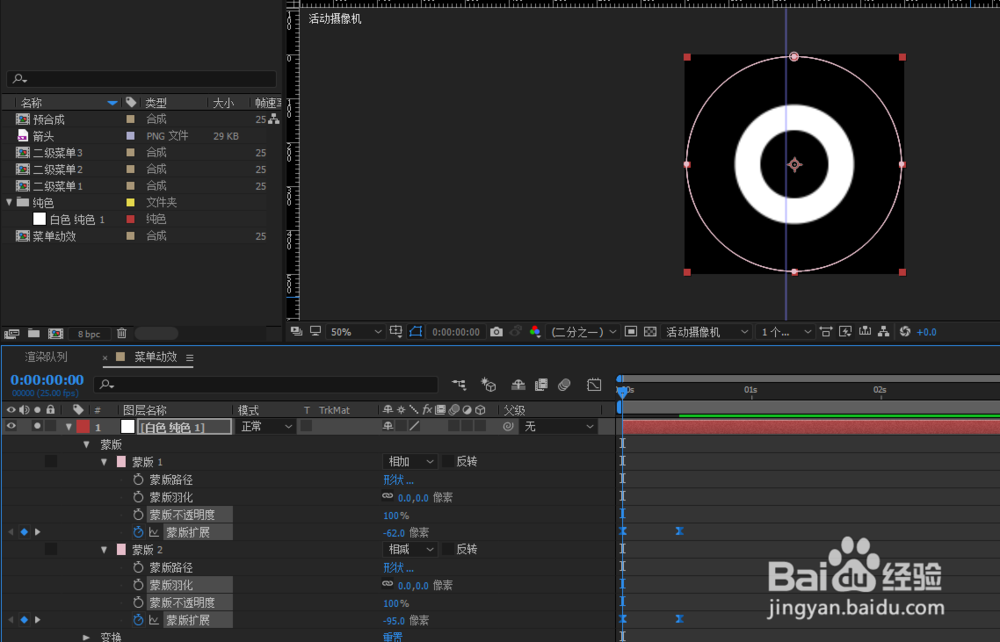Collapse the 纯色 folder in project panel
1000x642 pixels.
[9, 202]
